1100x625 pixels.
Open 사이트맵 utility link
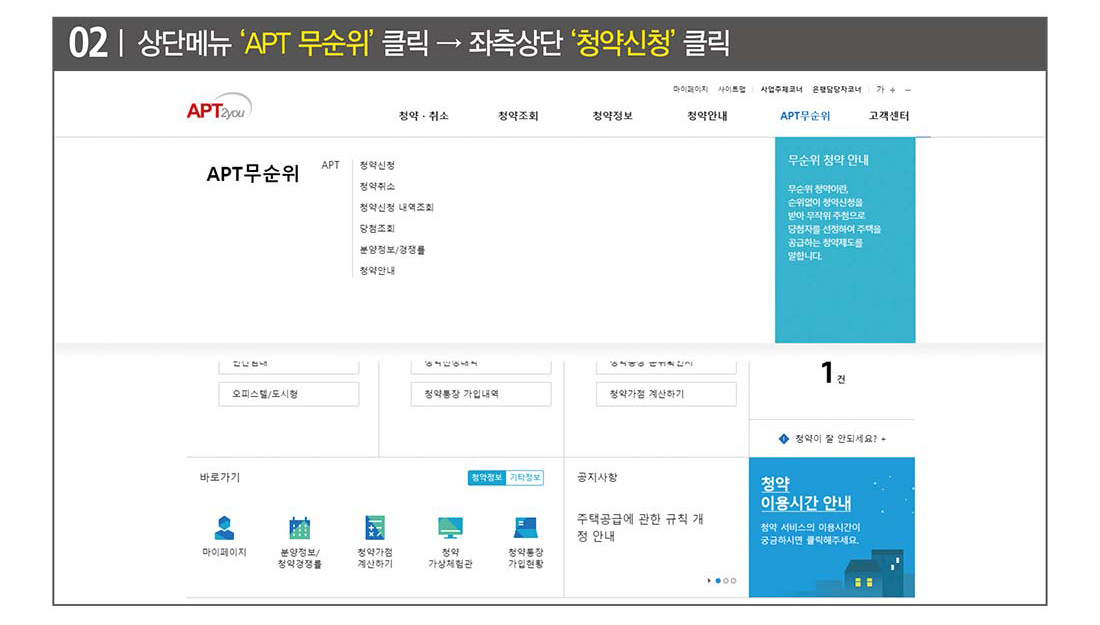point(732,90)
